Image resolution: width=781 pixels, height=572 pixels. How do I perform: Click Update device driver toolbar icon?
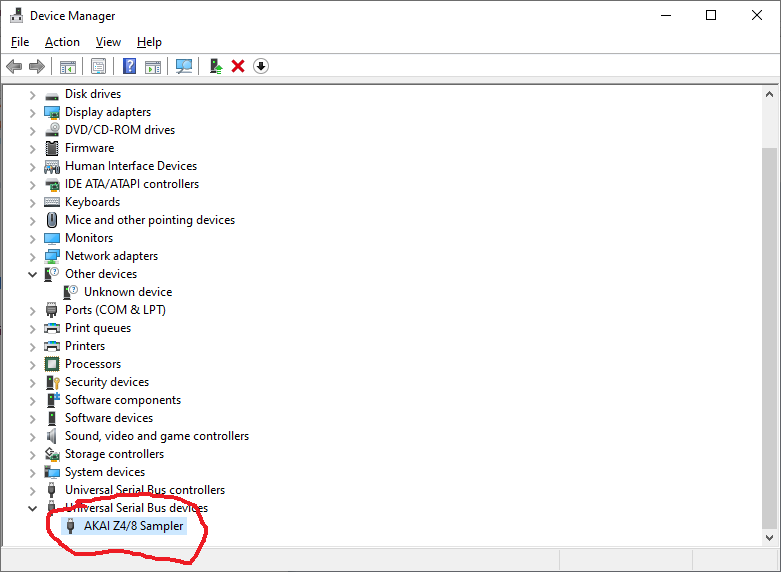pos(215,66)
